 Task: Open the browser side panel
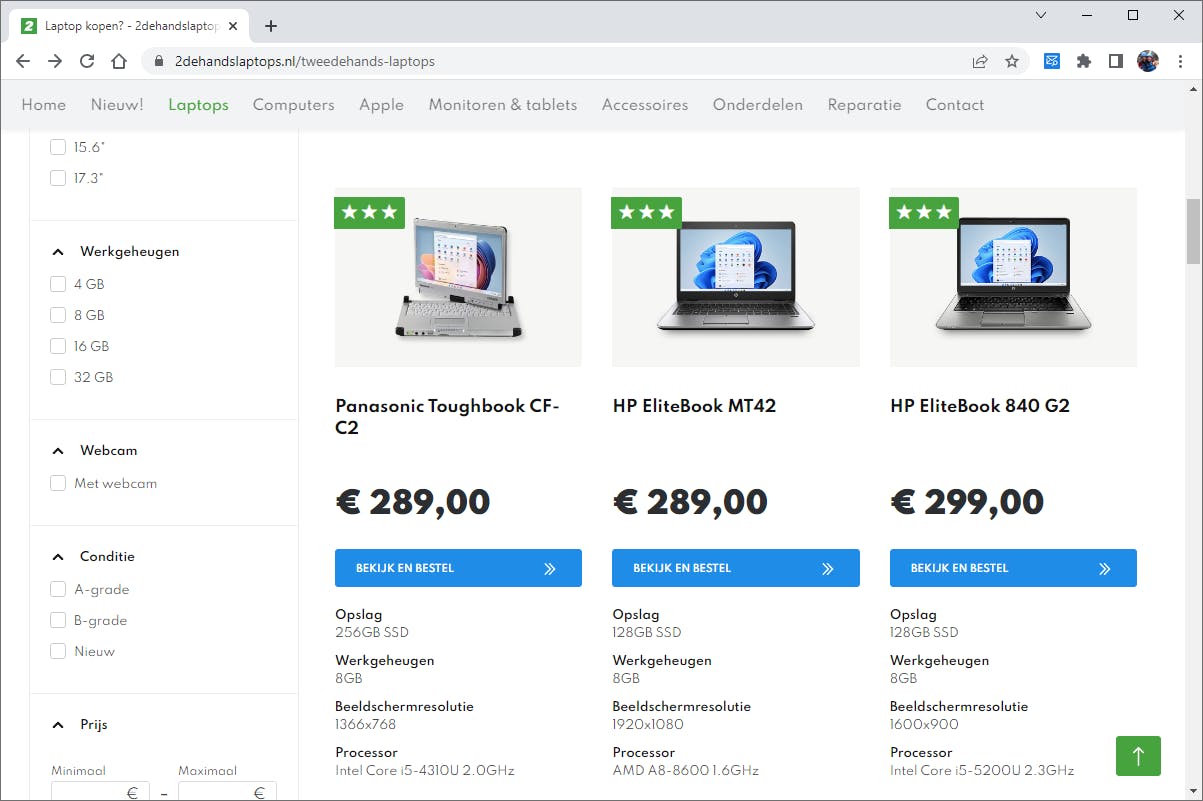pos(1116,61)
